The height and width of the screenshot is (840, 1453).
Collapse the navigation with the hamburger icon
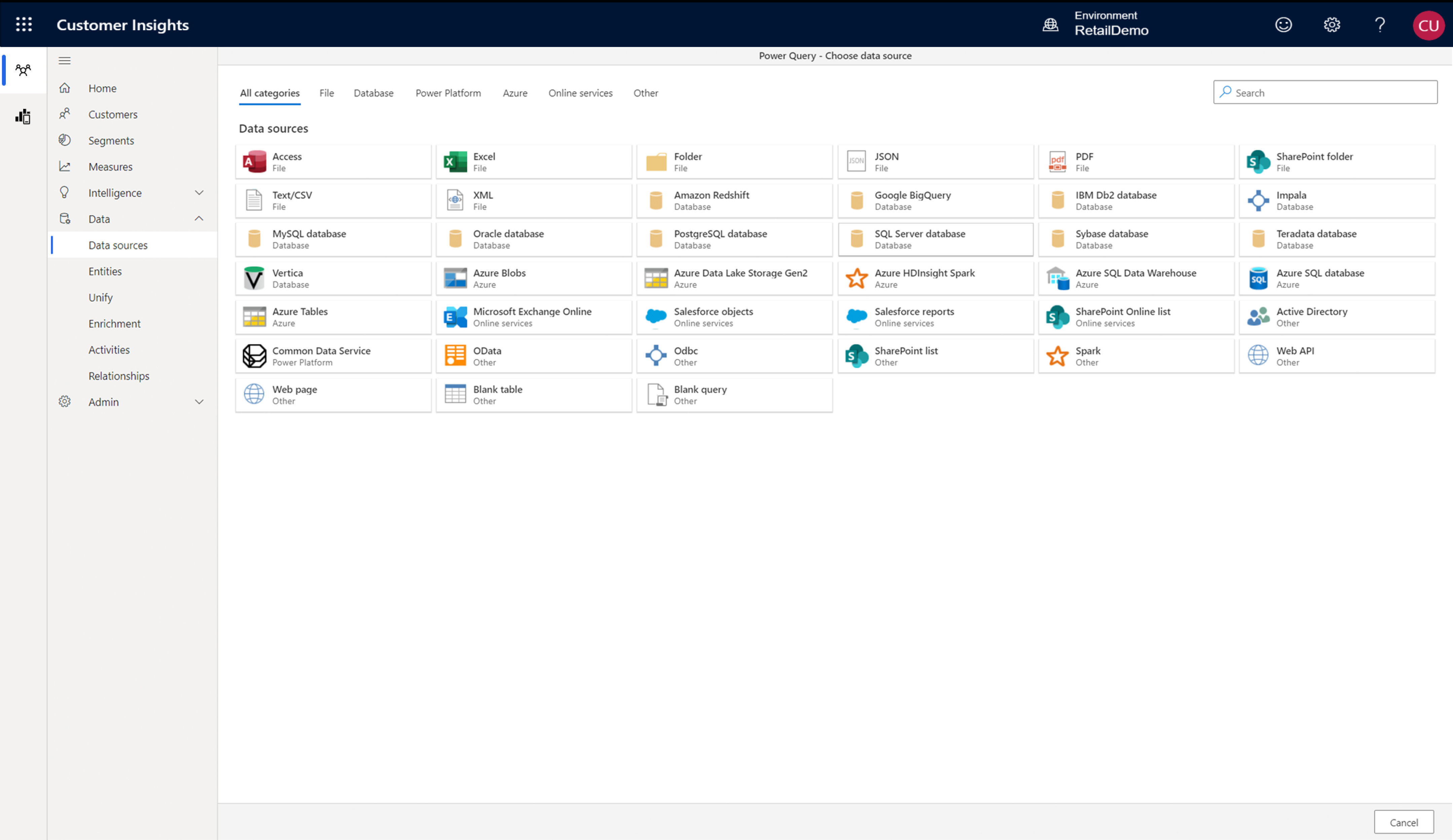click(x=65, y=60)
